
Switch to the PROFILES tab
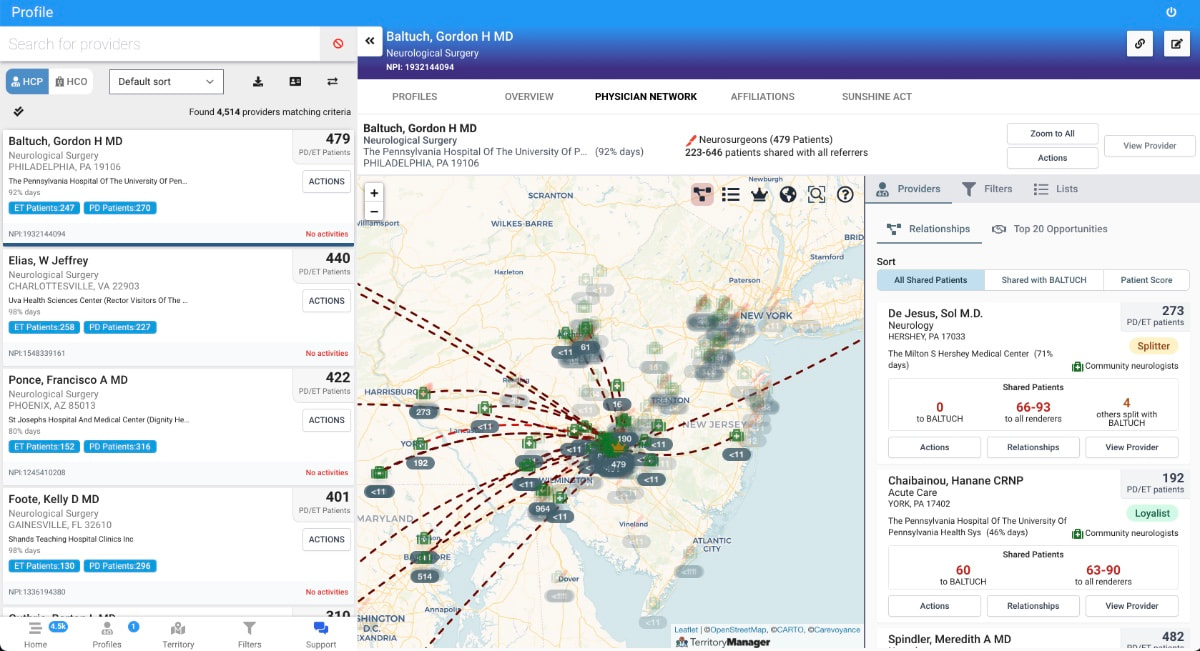[415, 97]
